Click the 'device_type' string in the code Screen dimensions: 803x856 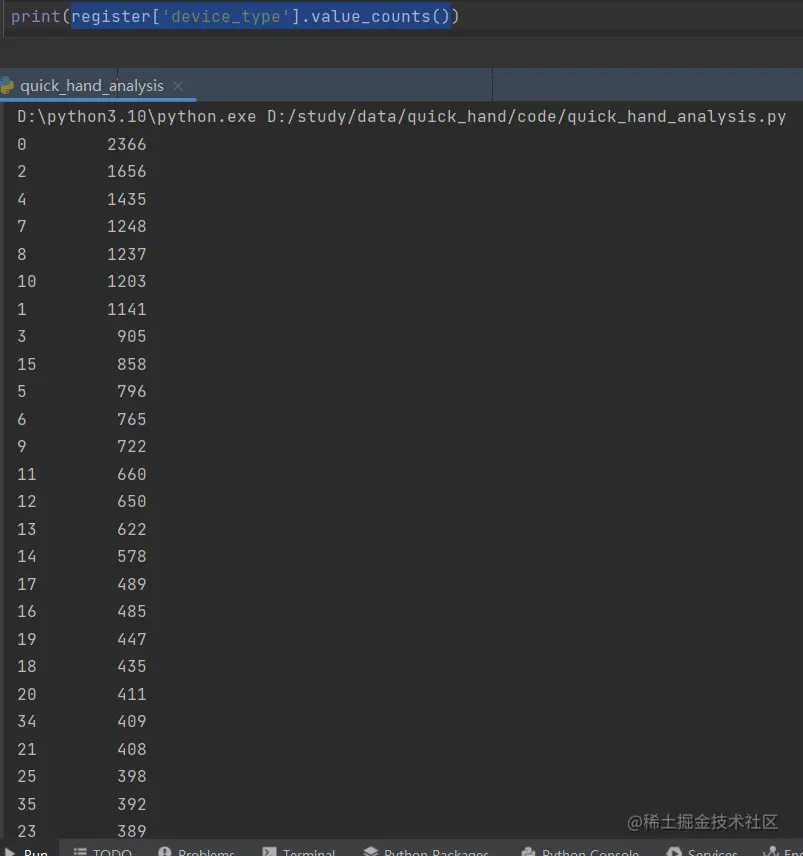pyautogui.click(x=225, y=16)
